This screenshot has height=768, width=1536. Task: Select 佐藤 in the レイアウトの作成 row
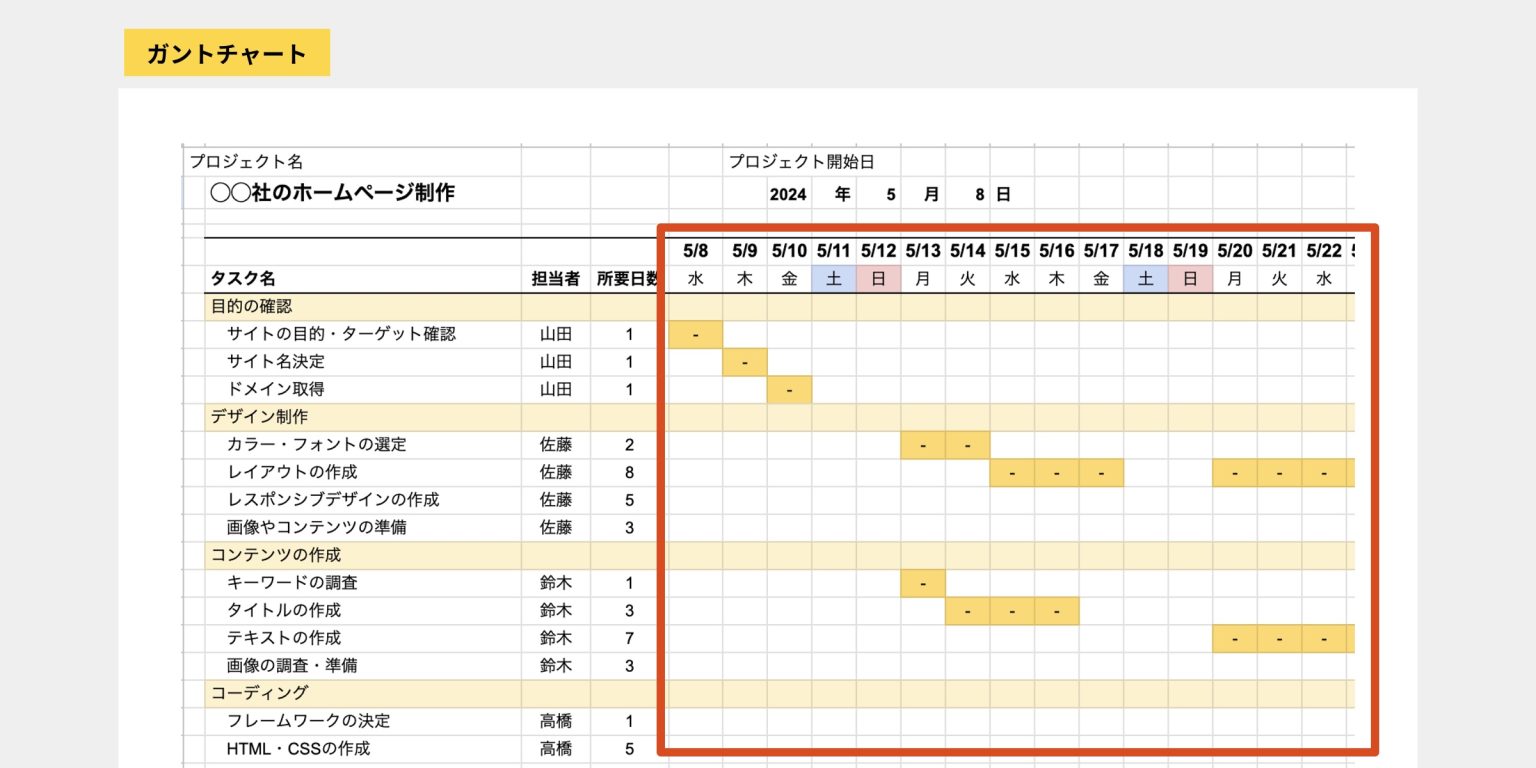(556, 472)
